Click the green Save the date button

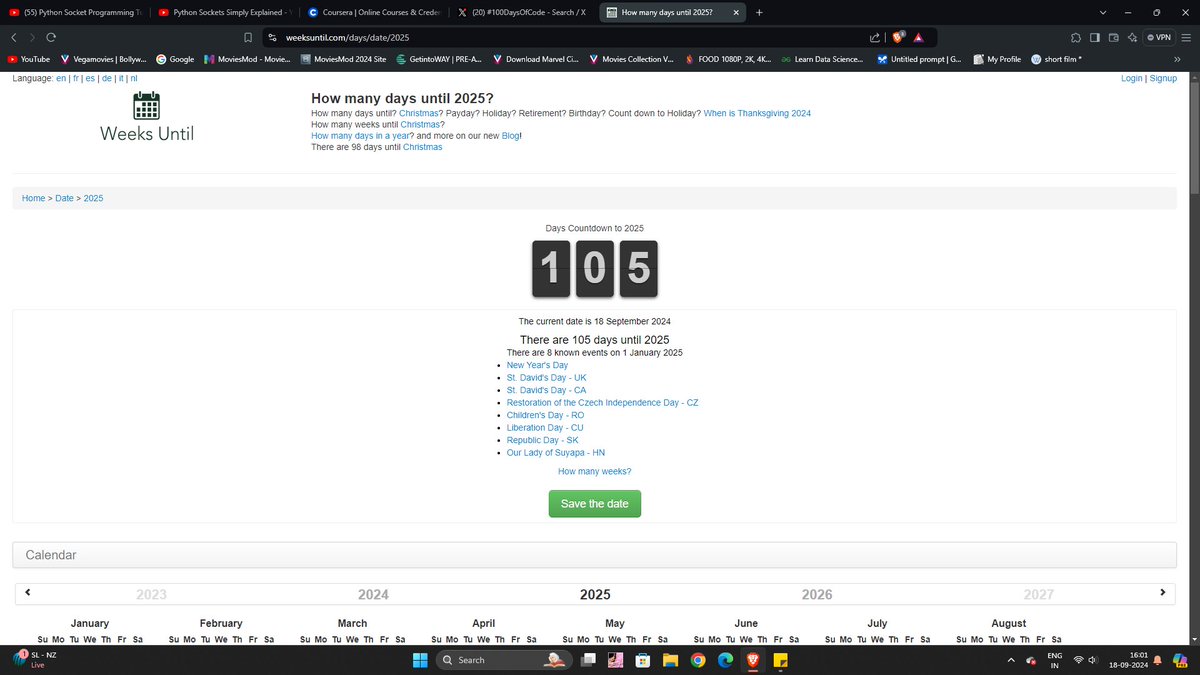coord(595,503)
